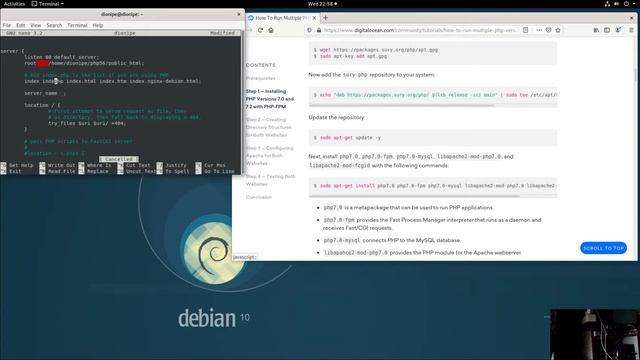Viewport: 640px width, 360px height.
Task: Click the server_name line in nano
Action: pos(45,93)
